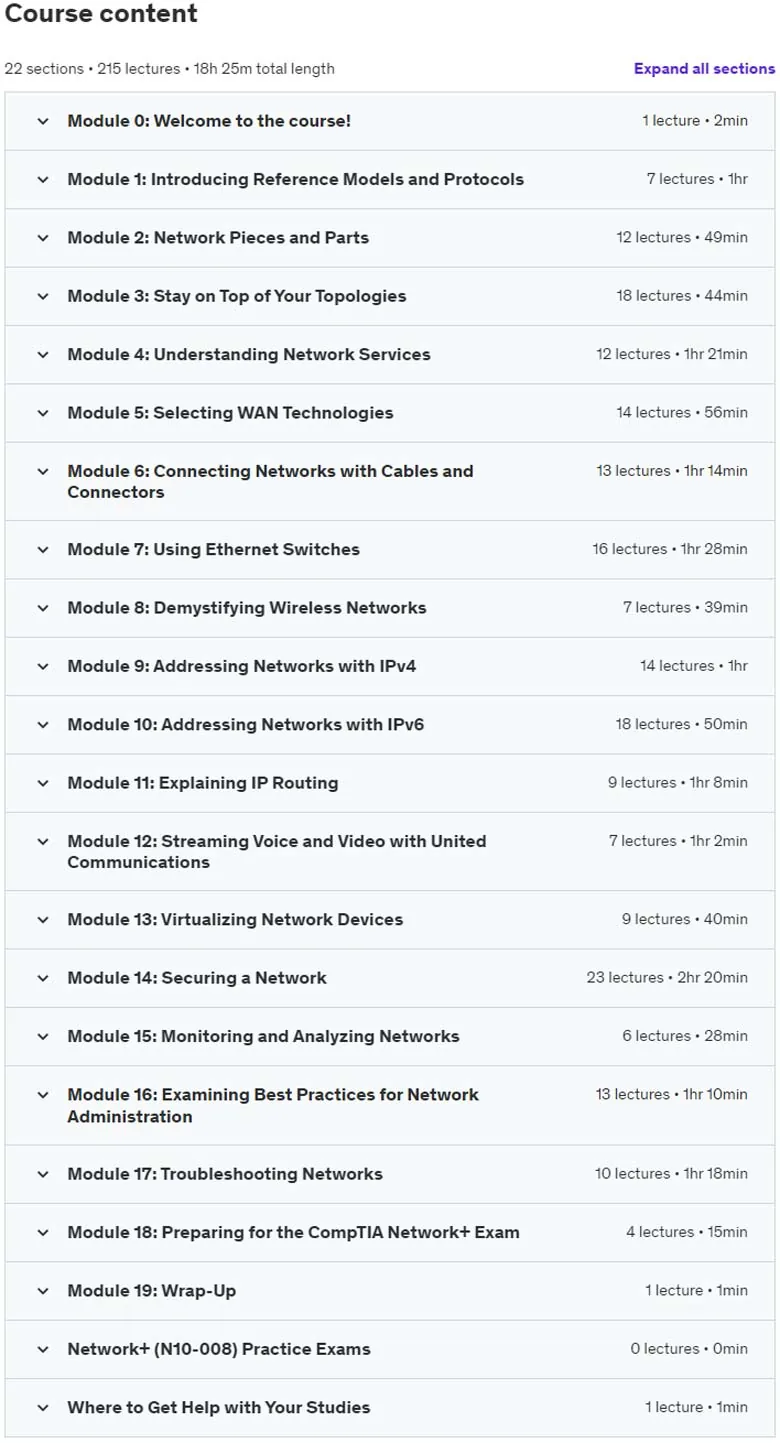Image resolution: width=780 pixels, height=1443 pixels.
Task: Expand chevron next to Module 7 Ethernet Switches
Action: tap(42, 550)
